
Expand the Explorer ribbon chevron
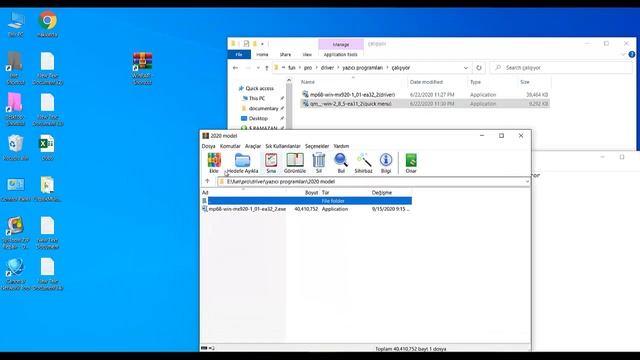pyautogui.click(x=623, y=54)
